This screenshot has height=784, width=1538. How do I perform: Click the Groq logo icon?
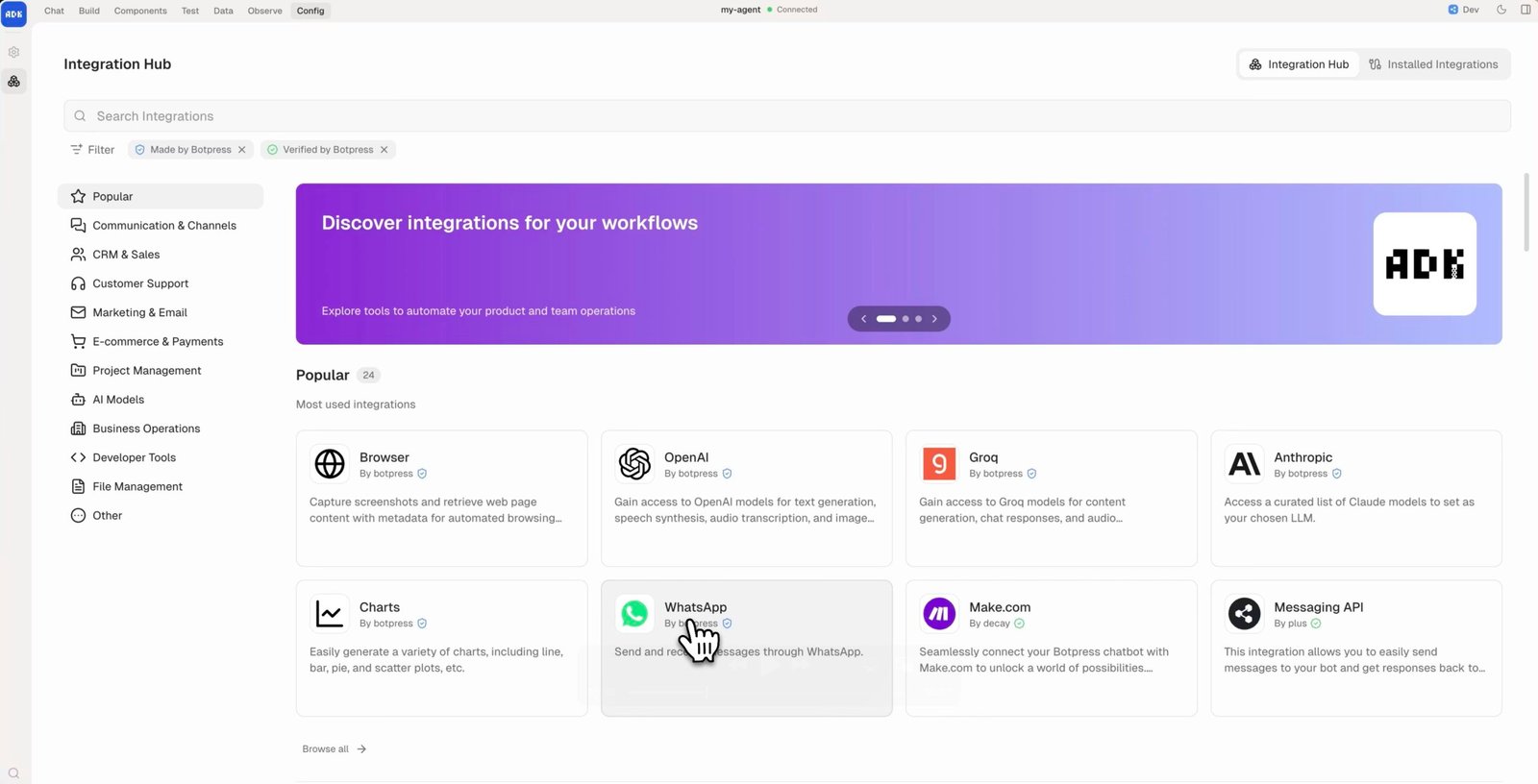(x=939, y=464)
